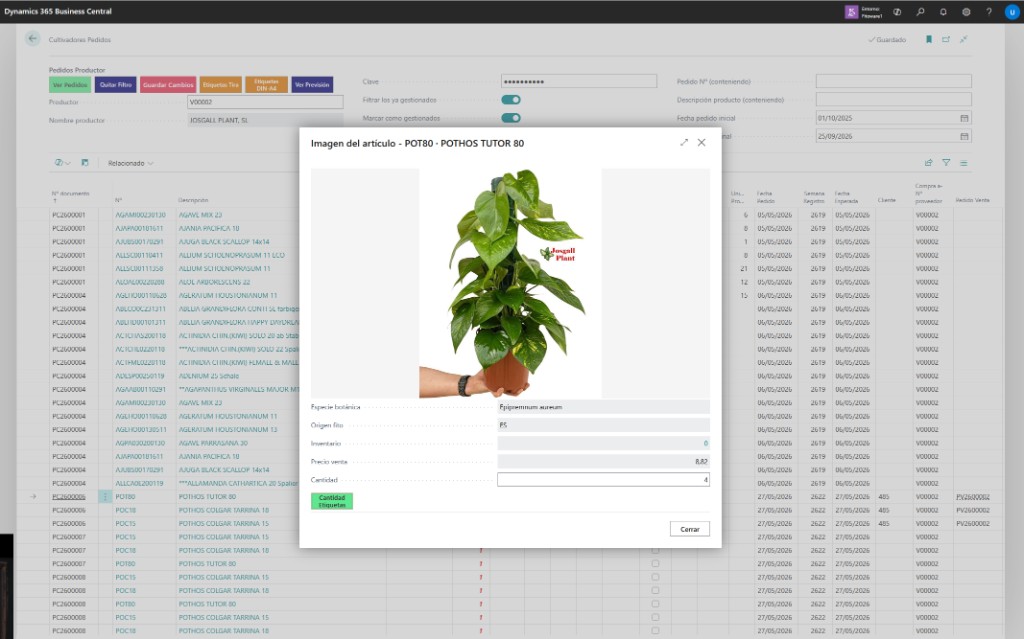Click the Etiquetas DIN-A4 button

266,85
